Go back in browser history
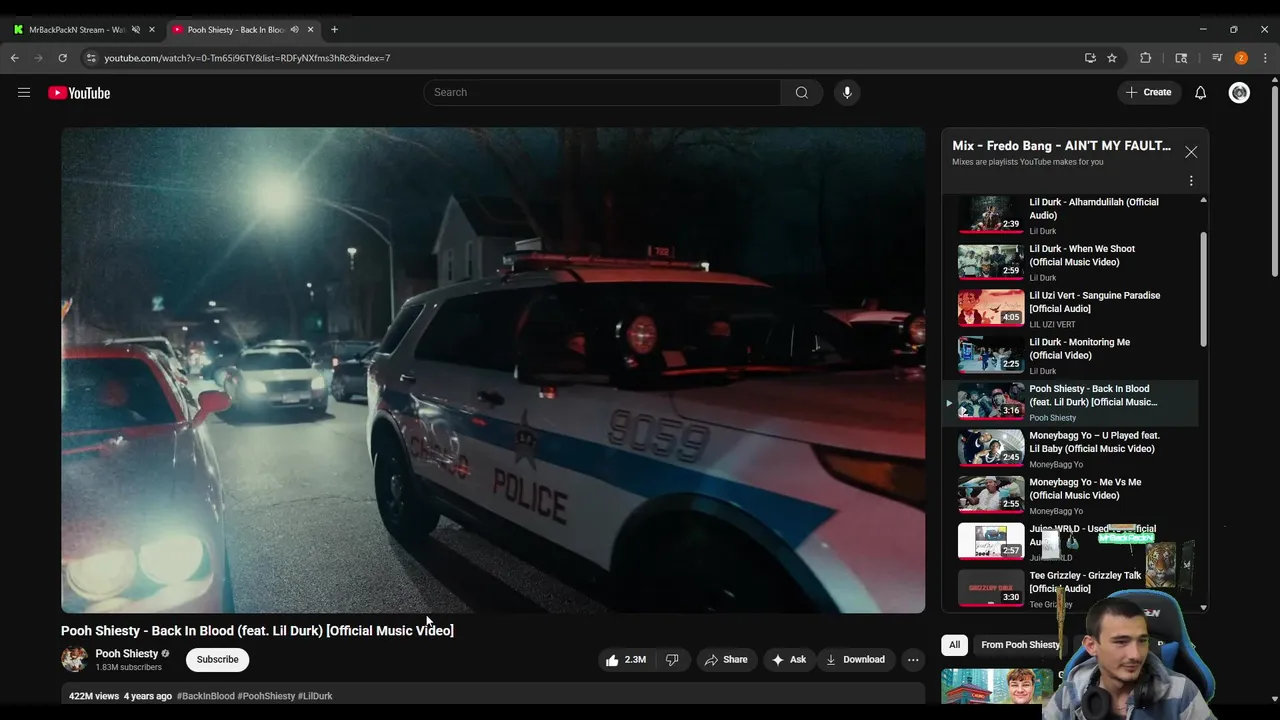Screen dimensions: 1280x720 [x=15, y=58]
